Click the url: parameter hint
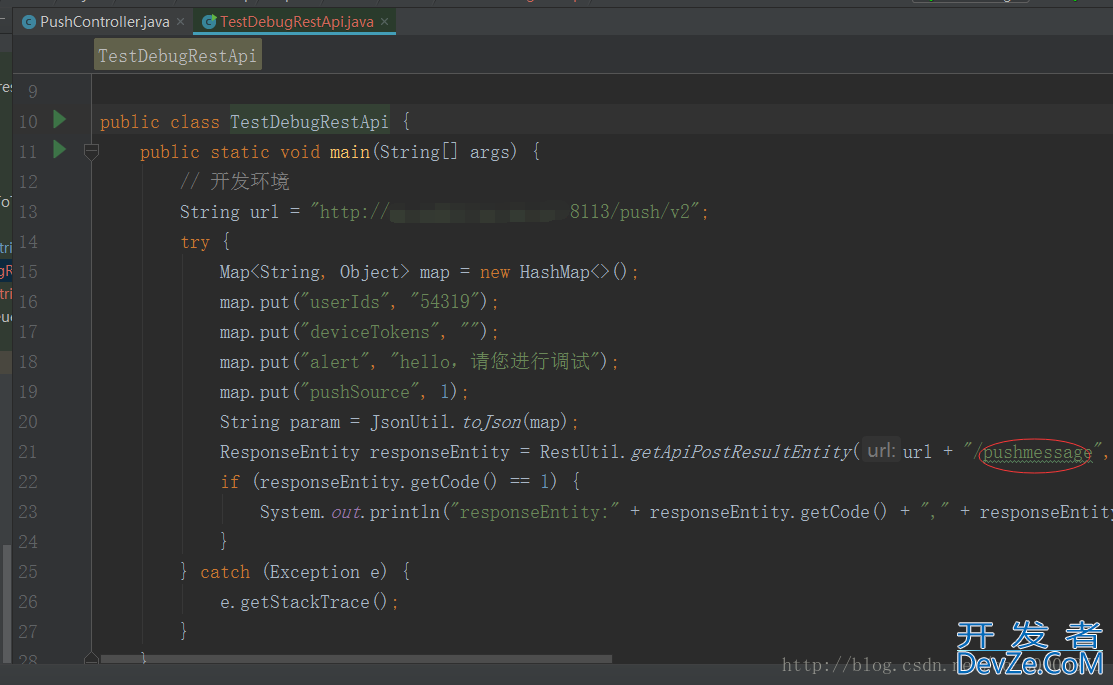This screenshot has height=685, width=1113. click(x=881, y=451)
